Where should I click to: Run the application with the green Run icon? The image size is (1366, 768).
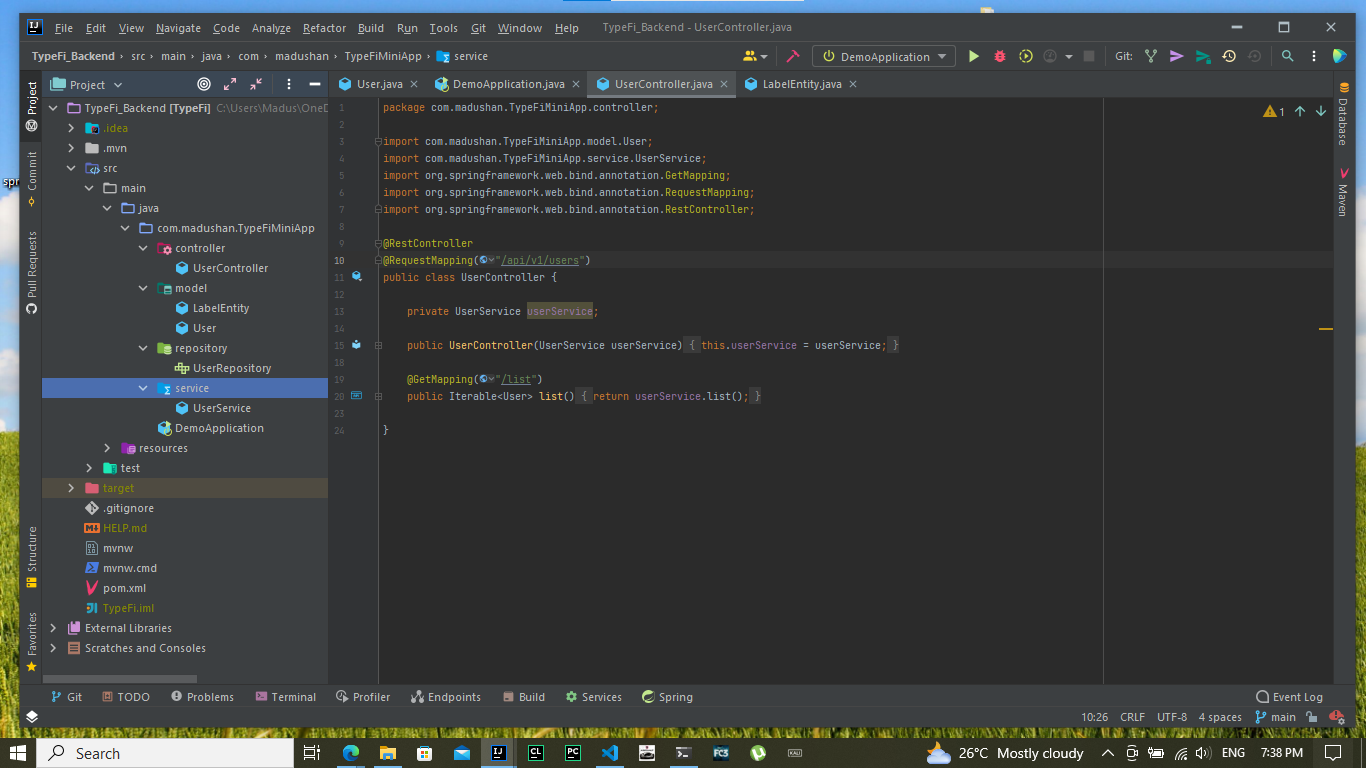[x=974, y=56]
